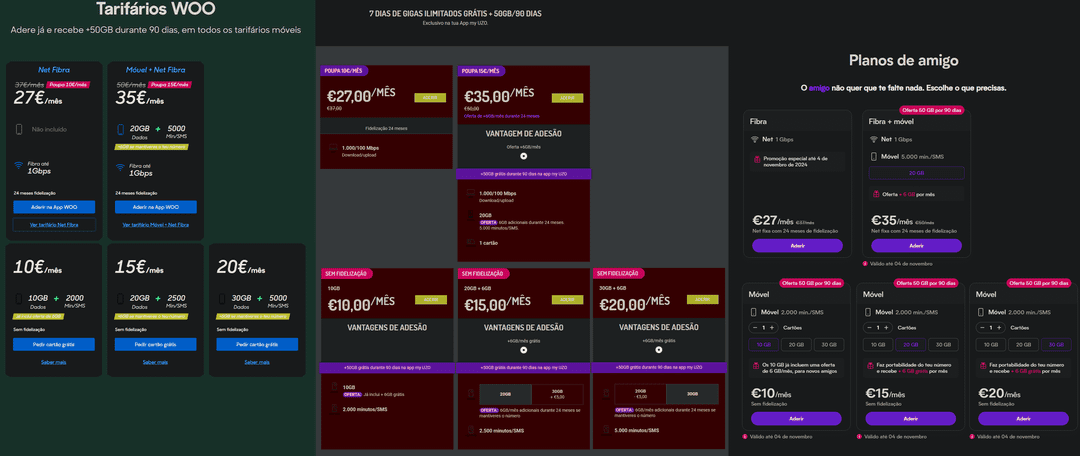Select 20 GB in Amigo €10 Móvel card
The width and height of the screenshot is (1080, 456).
click(x=796, y=344)
